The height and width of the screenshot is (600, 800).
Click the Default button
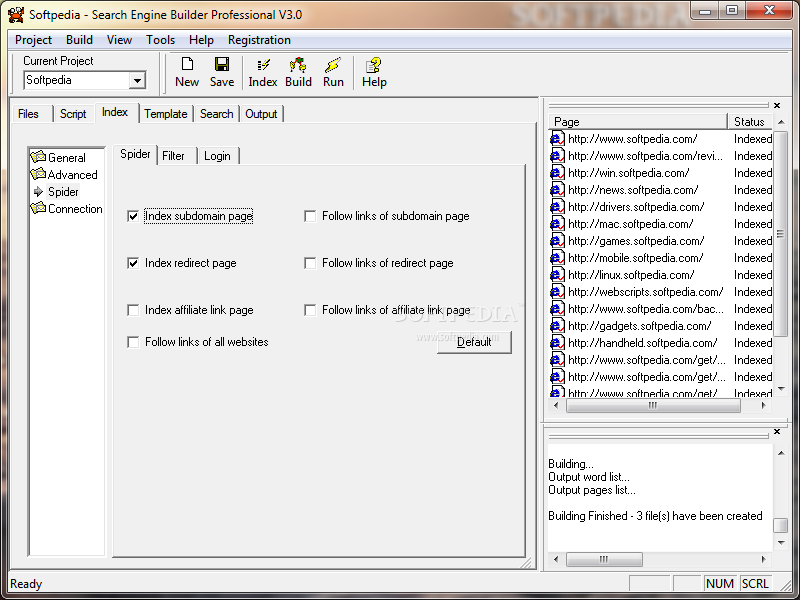[x=474, y=342]
